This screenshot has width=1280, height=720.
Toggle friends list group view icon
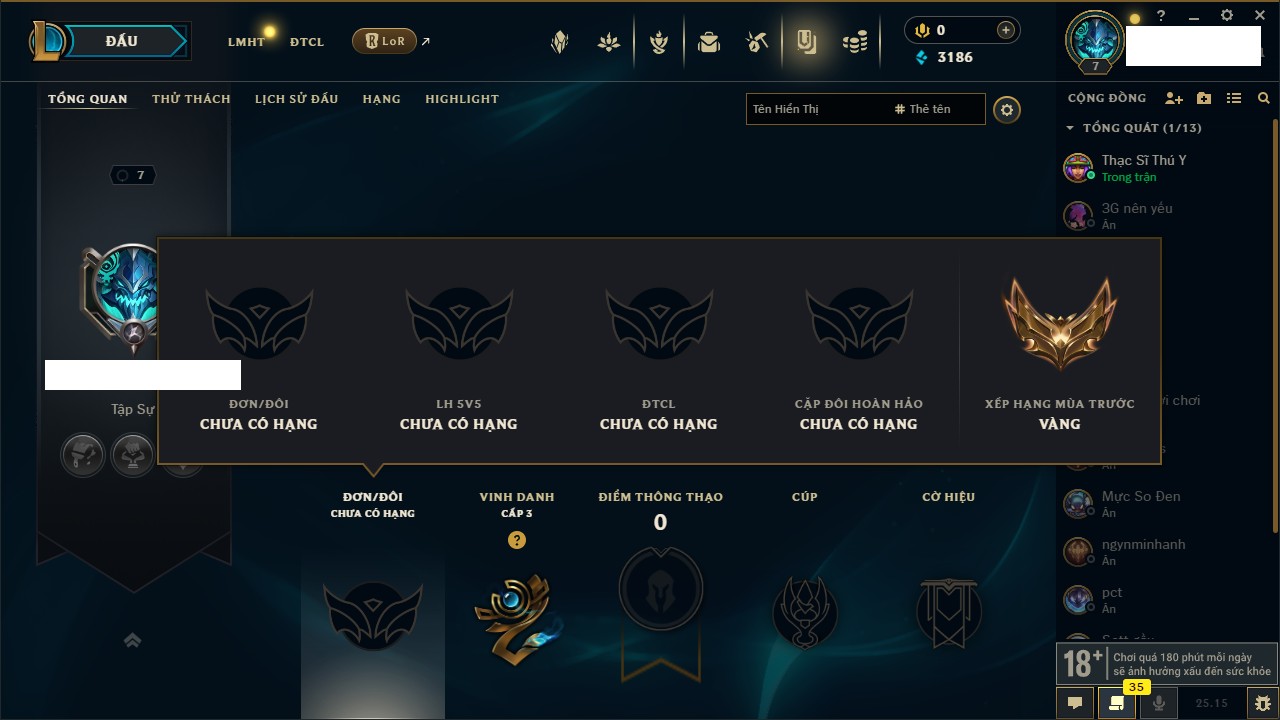1234,98
